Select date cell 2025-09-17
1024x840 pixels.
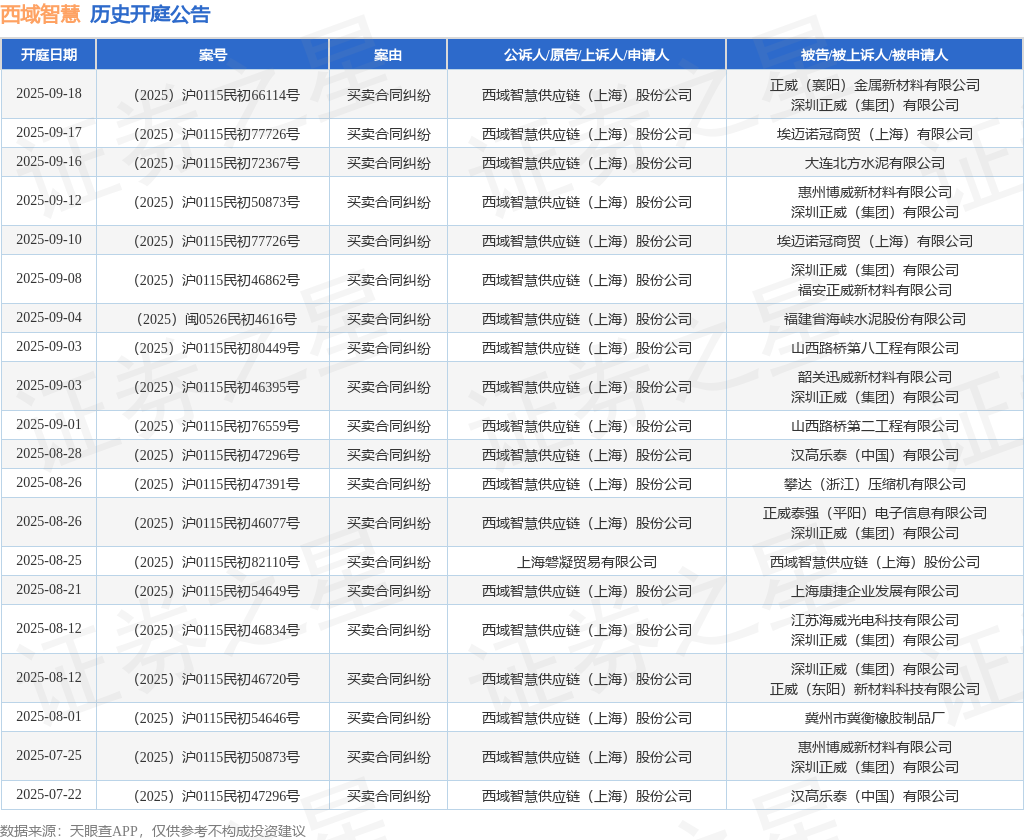[49, 133]
